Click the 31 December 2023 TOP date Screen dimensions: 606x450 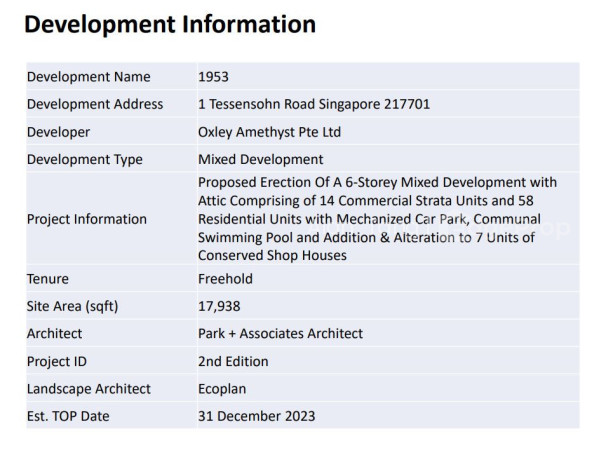[x=257, y=416]
